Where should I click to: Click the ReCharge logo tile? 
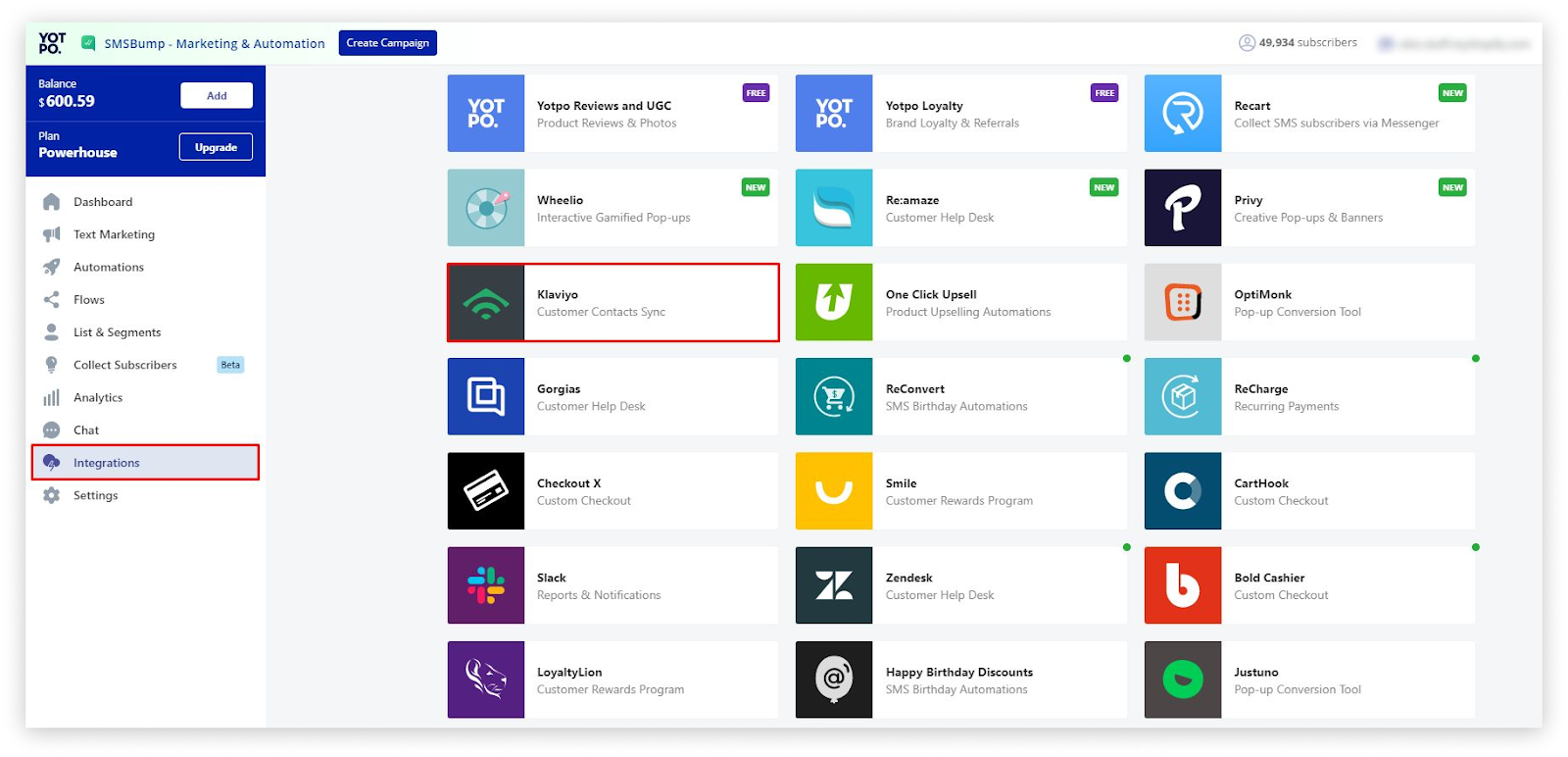click(x=1183, y=396)
